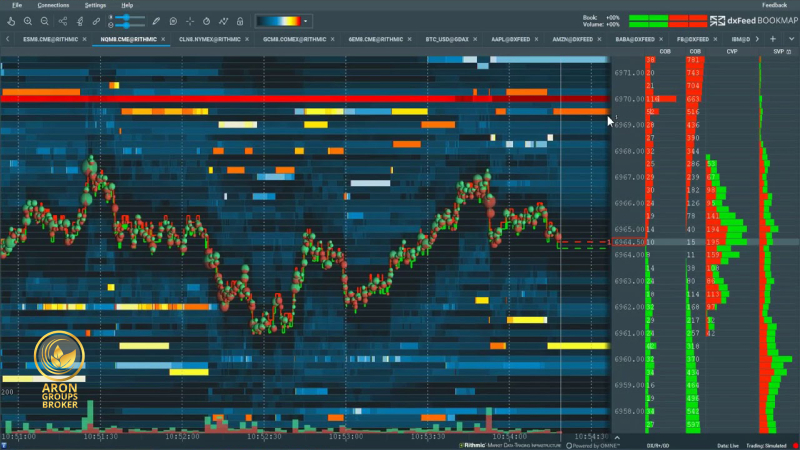Switch to the GCM8.COMEX@RITHMIC tab
This screenshot has width=800, height=450.
294,39
